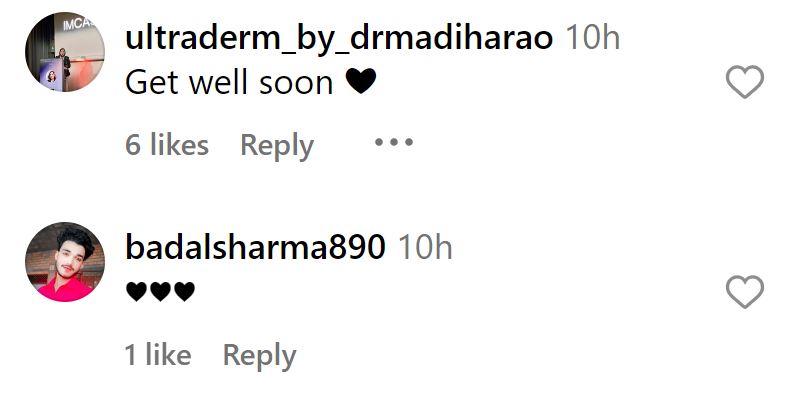Click the word 'Get' in the comment
The width and height of the screenshot is (793, 407).
tap(151, 82)
